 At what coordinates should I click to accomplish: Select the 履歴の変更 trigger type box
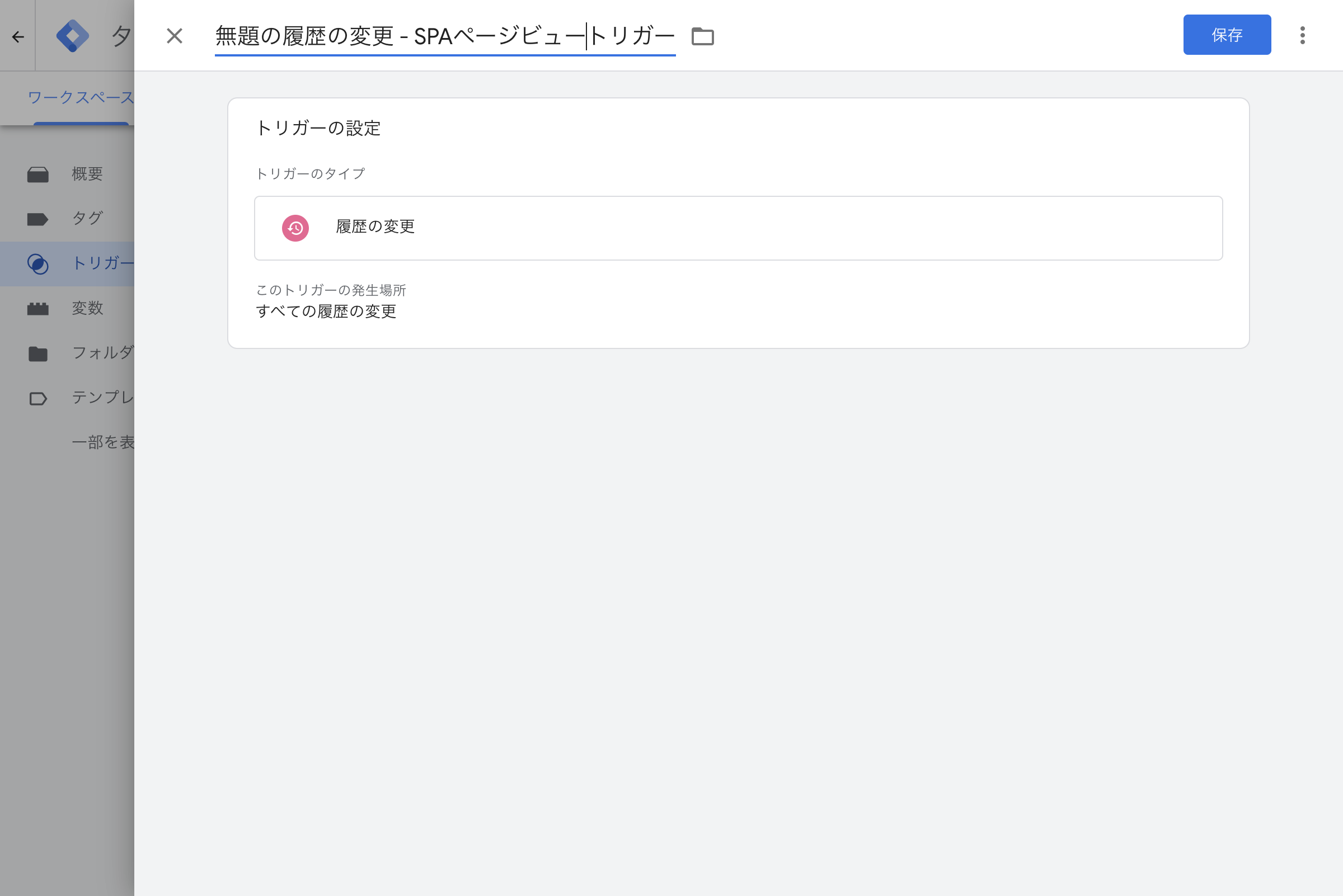pyautogui.click(x=738, y=228)
